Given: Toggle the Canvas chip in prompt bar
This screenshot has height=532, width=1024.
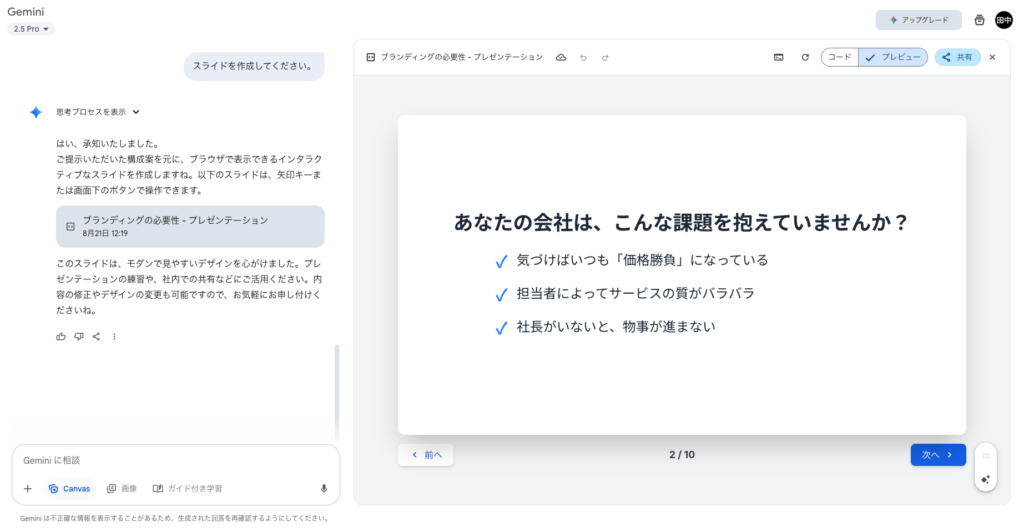Looking at the screenshot, I should [x=69, y=488].
